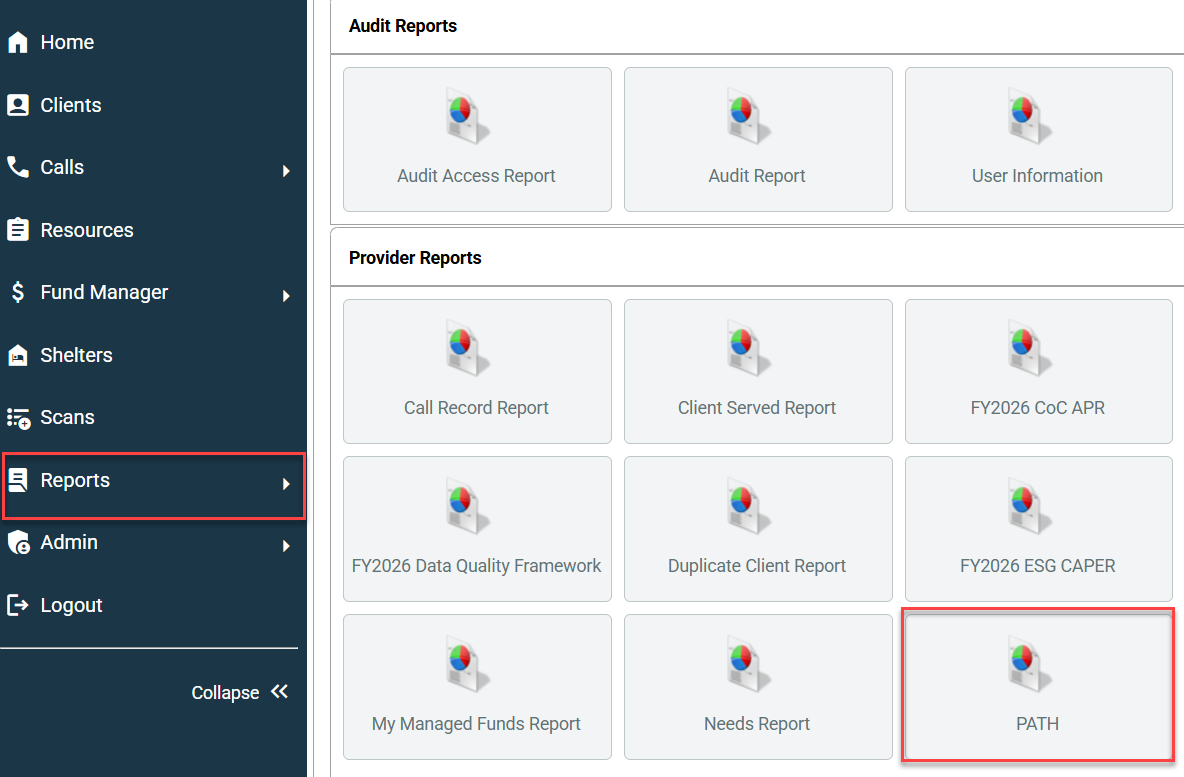Screen dimensions: 1184x777
Task: Click the Home icon in sidebar
Action: point(18,43)
